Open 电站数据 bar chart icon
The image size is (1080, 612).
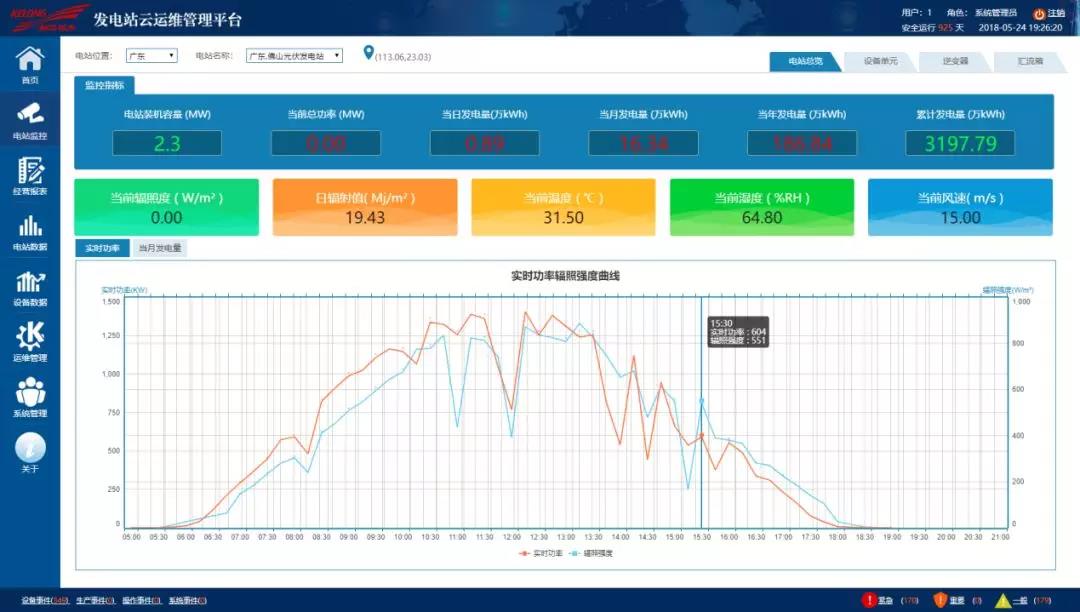[30, 226]
